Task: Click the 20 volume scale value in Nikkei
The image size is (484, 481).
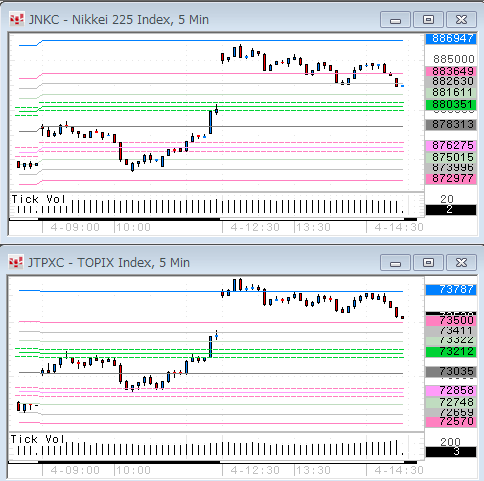Action: coord(447,199)
